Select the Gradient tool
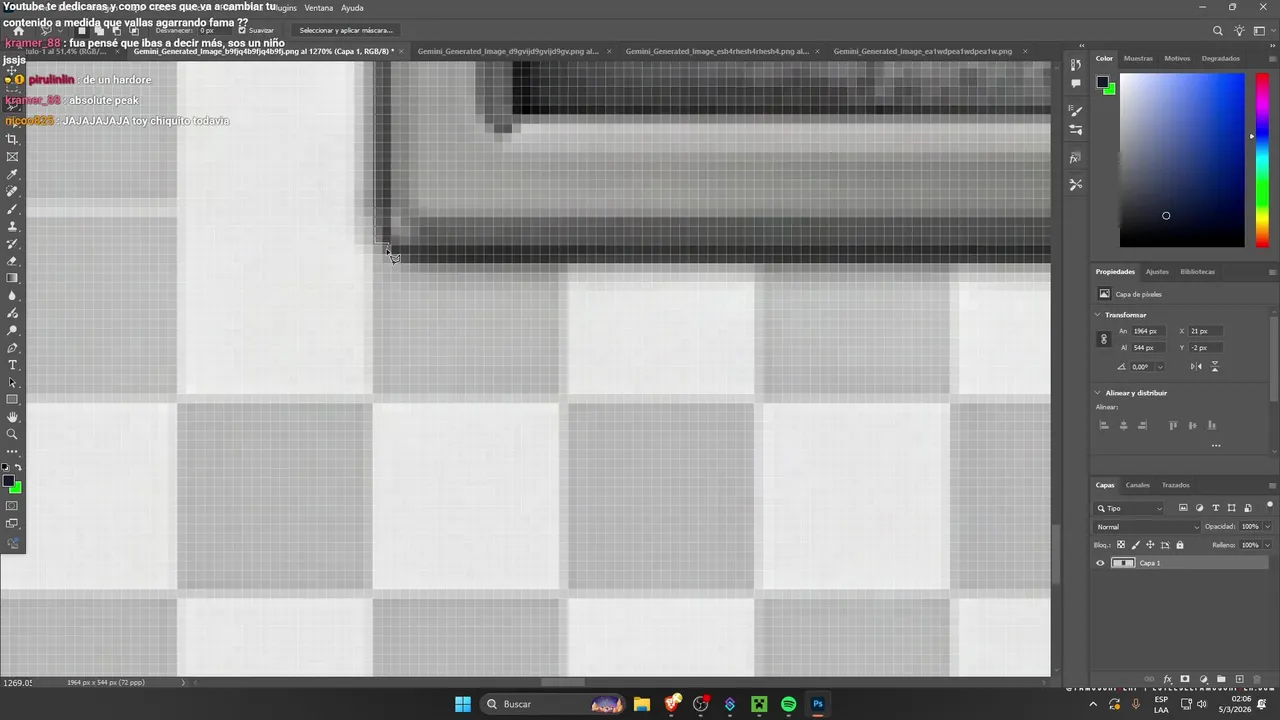This screenshot has width=1280, height=720. tap(12, 278)
